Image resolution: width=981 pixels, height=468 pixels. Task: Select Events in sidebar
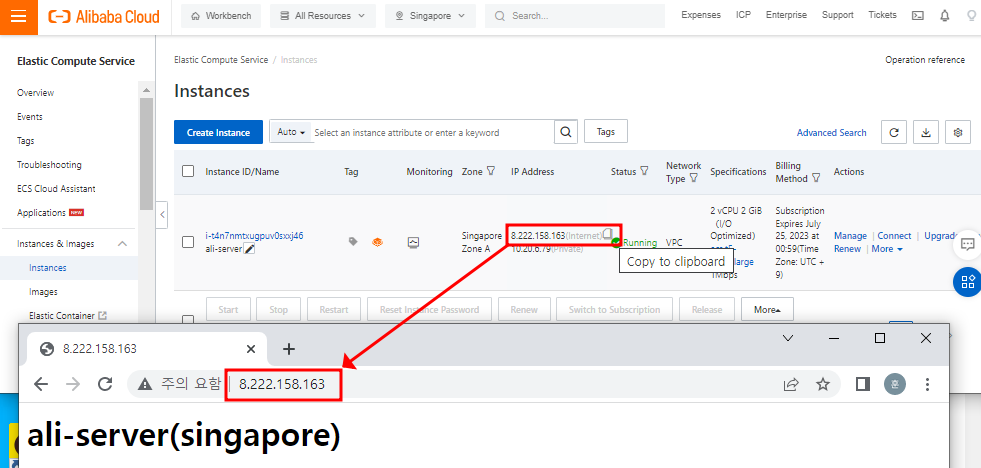pyautogui.click(x=30, y=116)
